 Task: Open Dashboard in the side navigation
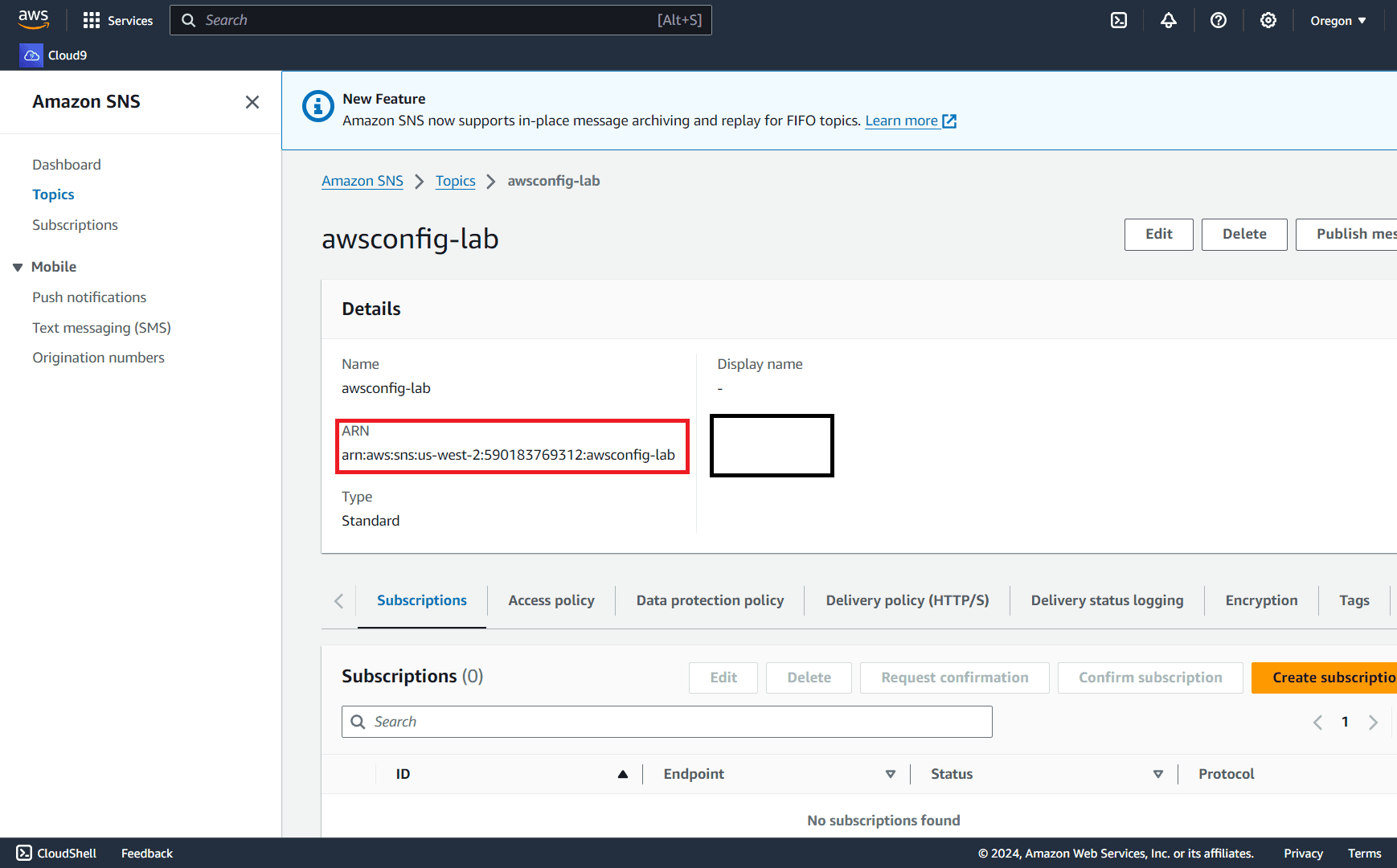pos(67,165)
